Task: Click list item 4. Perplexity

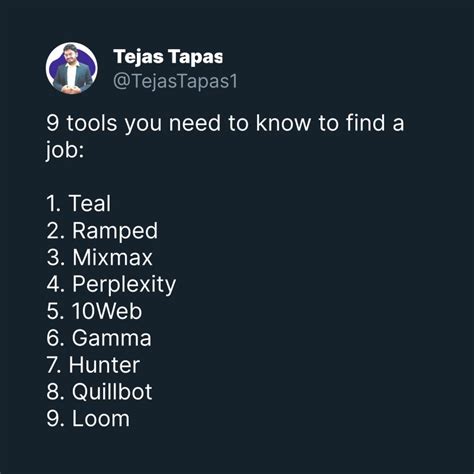Action: tap(111, 285)
